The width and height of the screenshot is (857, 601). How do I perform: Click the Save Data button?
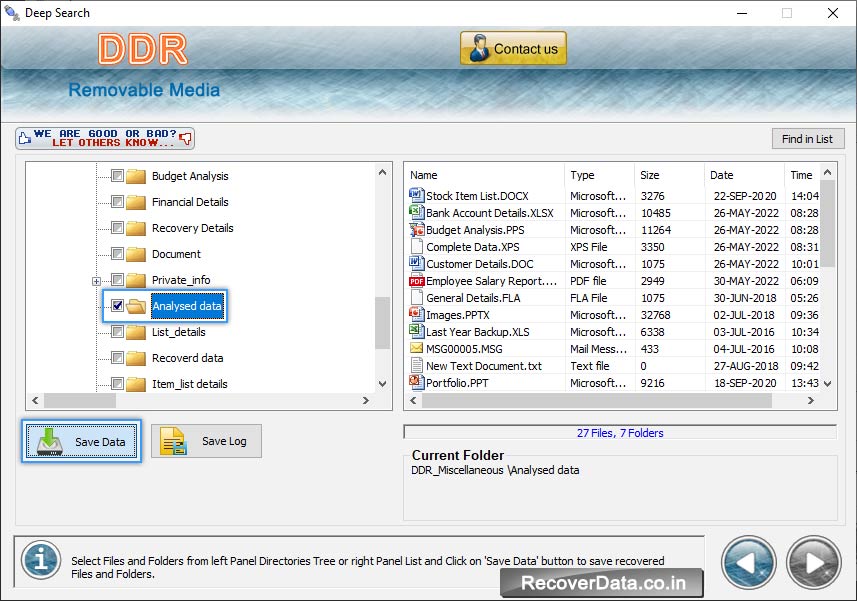pyautogui.click(x=82, y=441)
